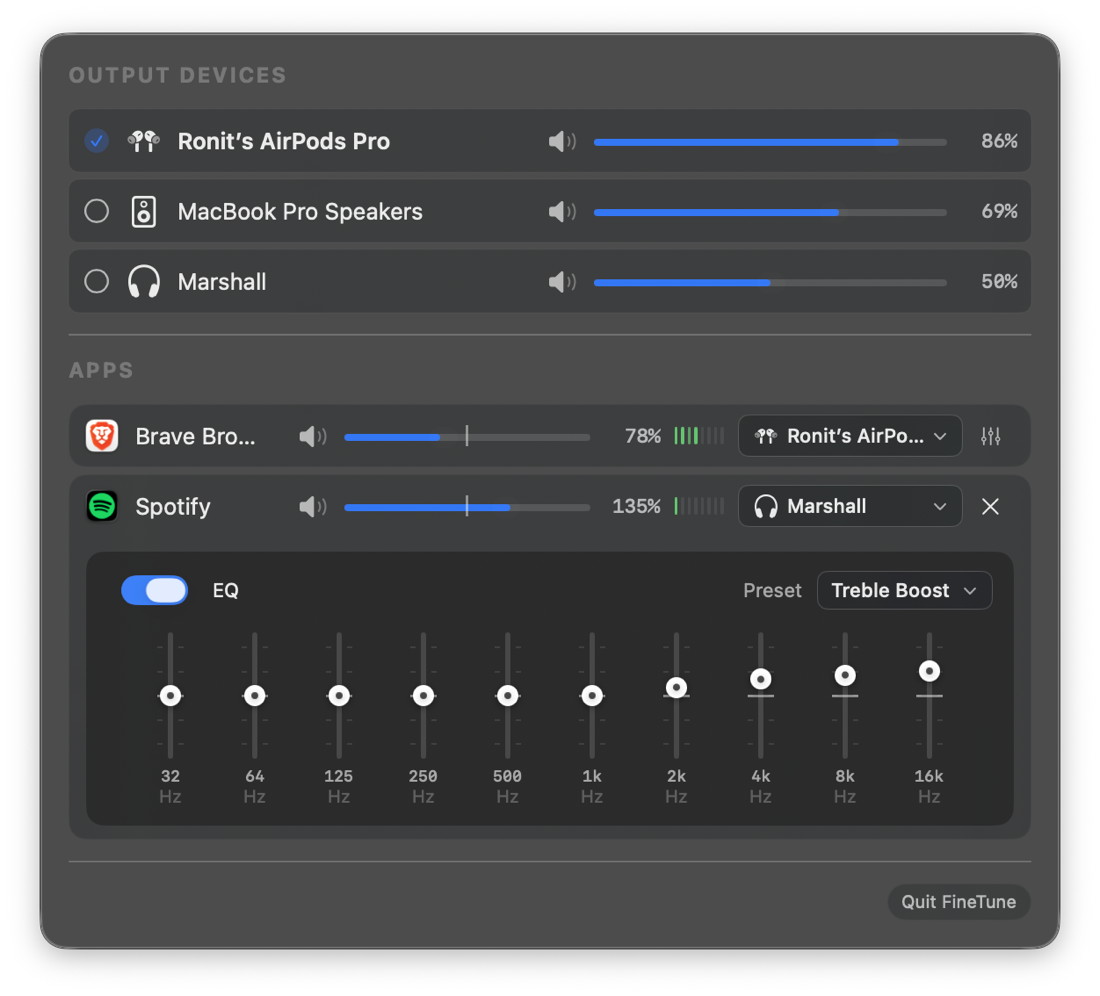Screen dimensions: 1100x996
Task: Click the Brave Browser app icon
Action: [x=102, y=436]
